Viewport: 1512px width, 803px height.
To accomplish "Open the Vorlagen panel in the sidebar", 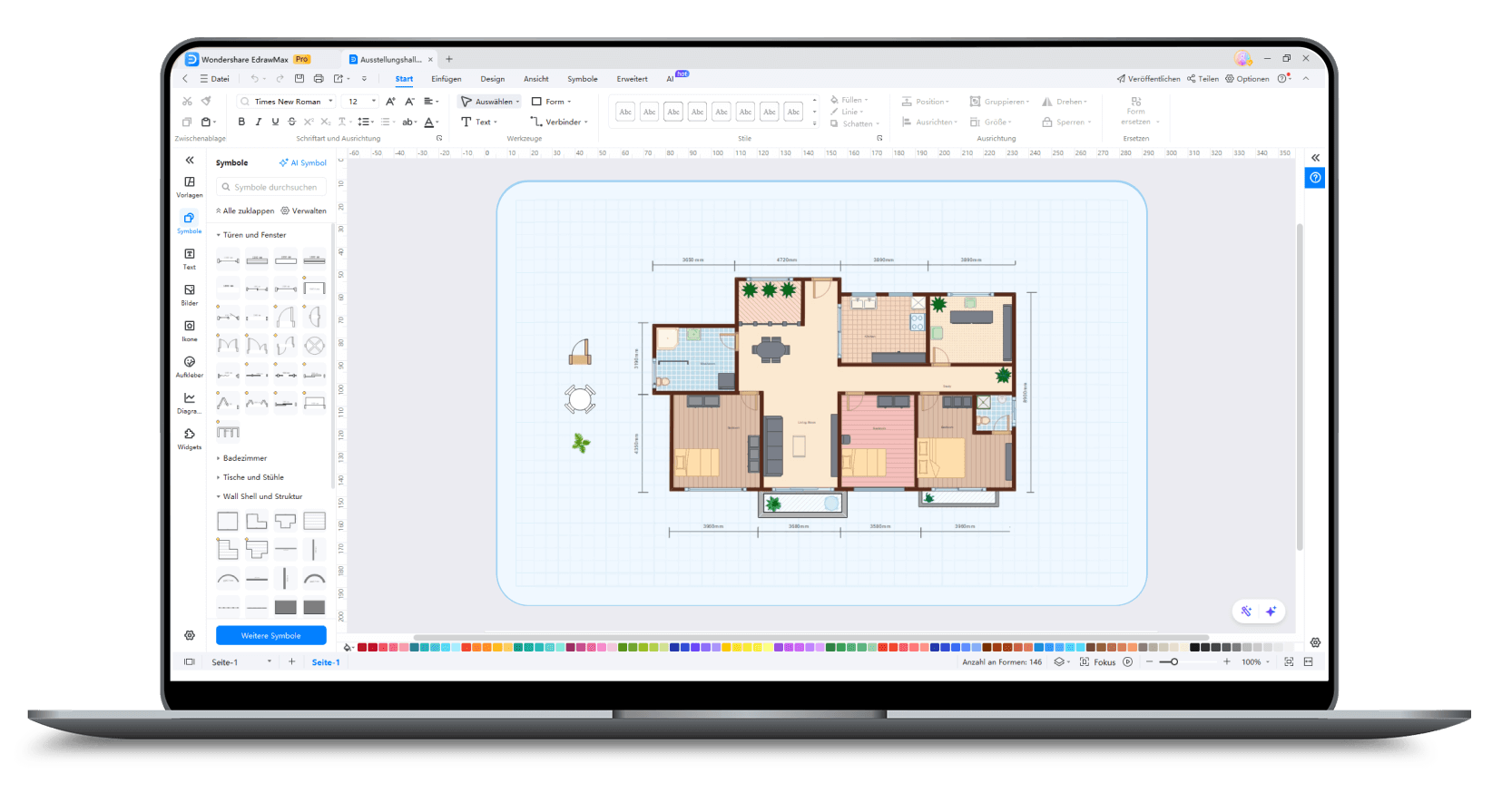I will click(x=190, y=186).
